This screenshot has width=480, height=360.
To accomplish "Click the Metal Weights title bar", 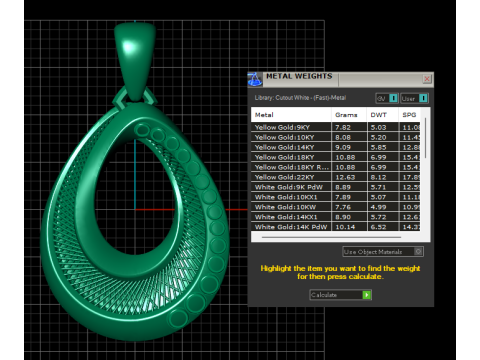I will coord(342,79).
